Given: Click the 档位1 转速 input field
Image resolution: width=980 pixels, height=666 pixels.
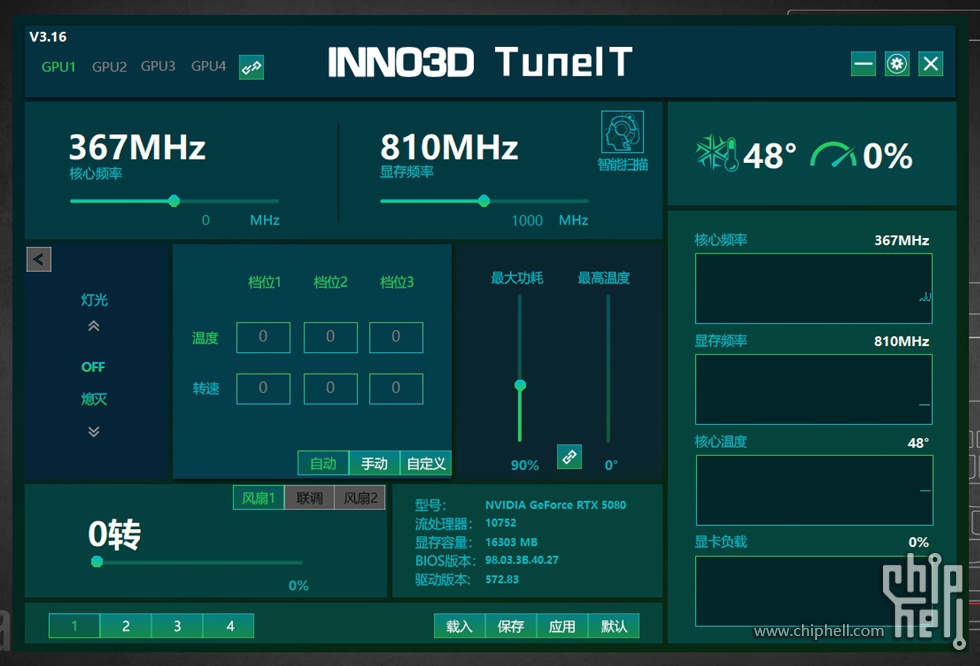Looking at the screenshot, I should [263, 389].
